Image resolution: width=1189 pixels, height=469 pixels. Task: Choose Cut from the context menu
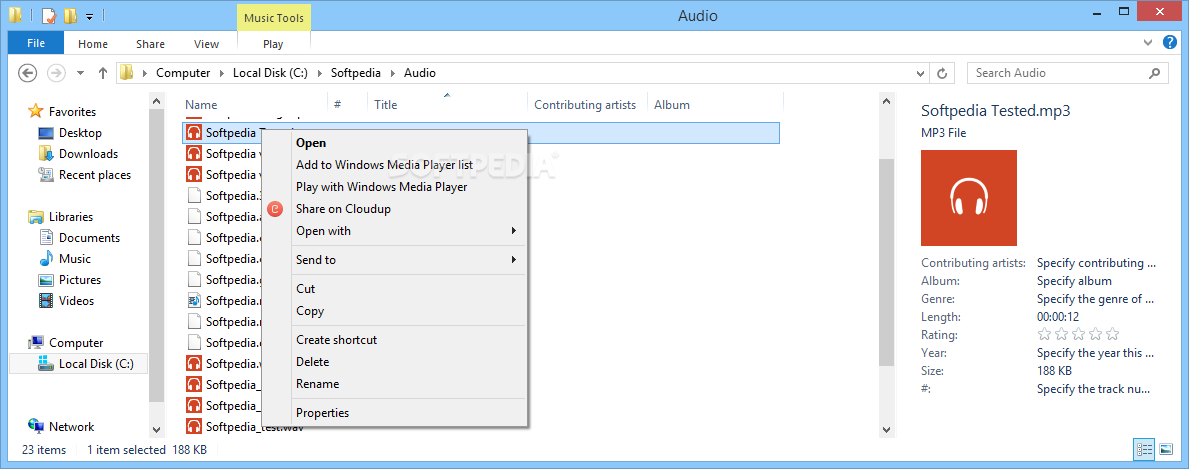point(394,288)
